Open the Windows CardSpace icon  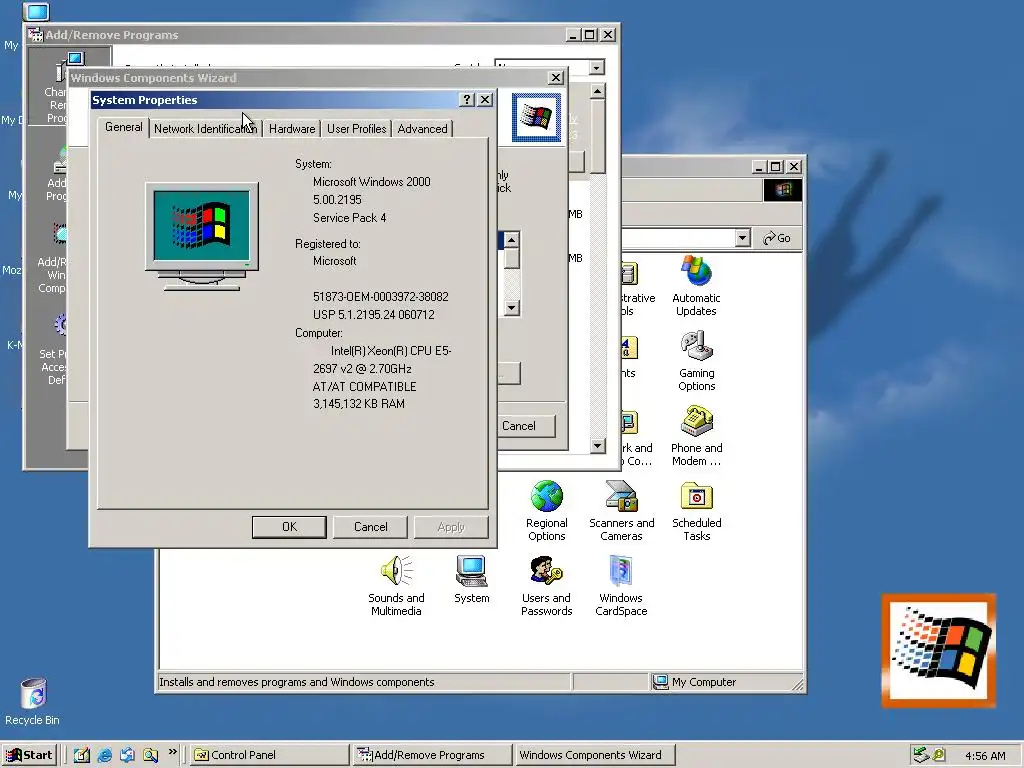[621, 586]
